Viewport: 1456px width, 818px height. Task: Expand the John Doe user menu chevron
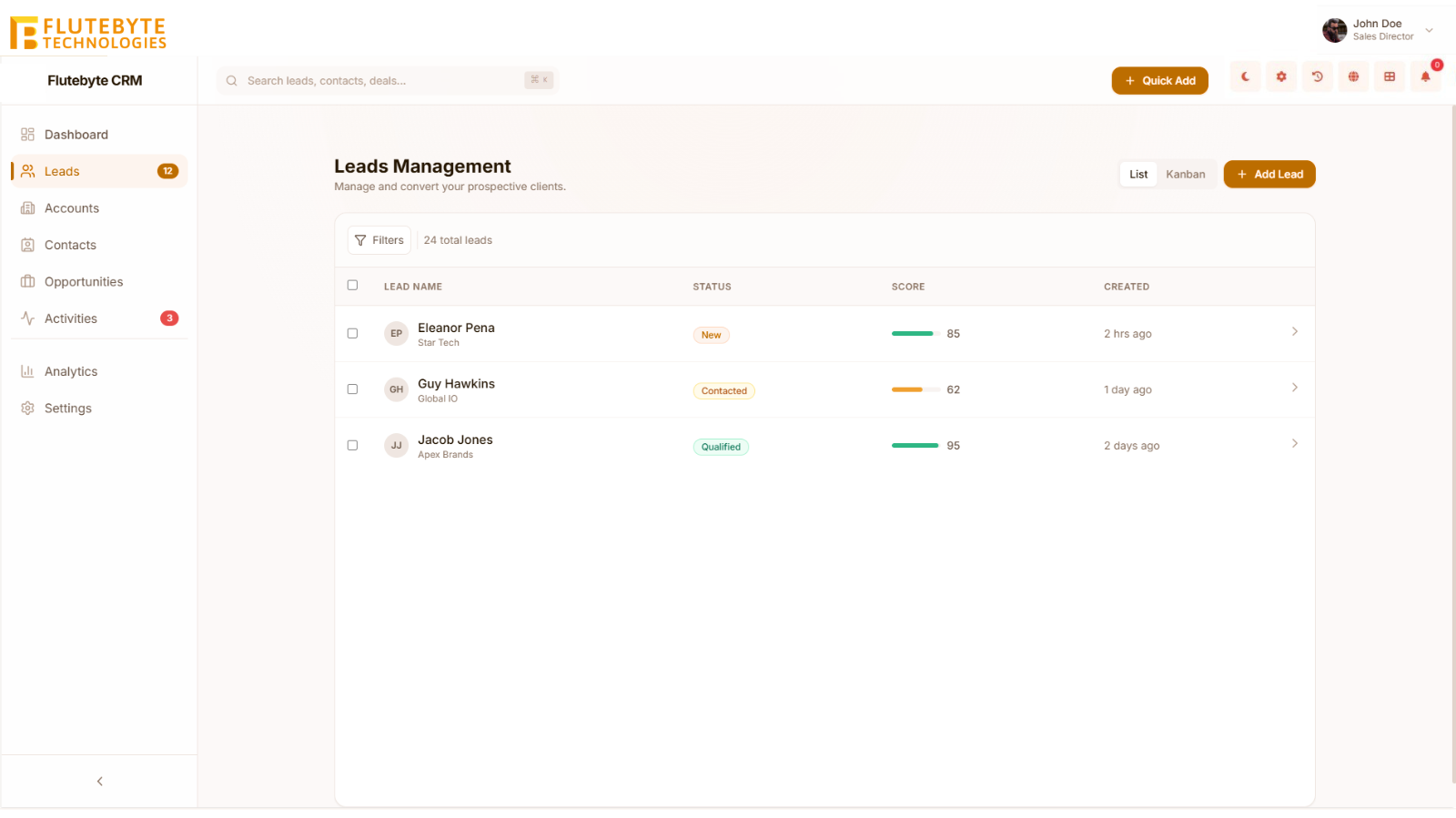click(x=1429, y=30)
